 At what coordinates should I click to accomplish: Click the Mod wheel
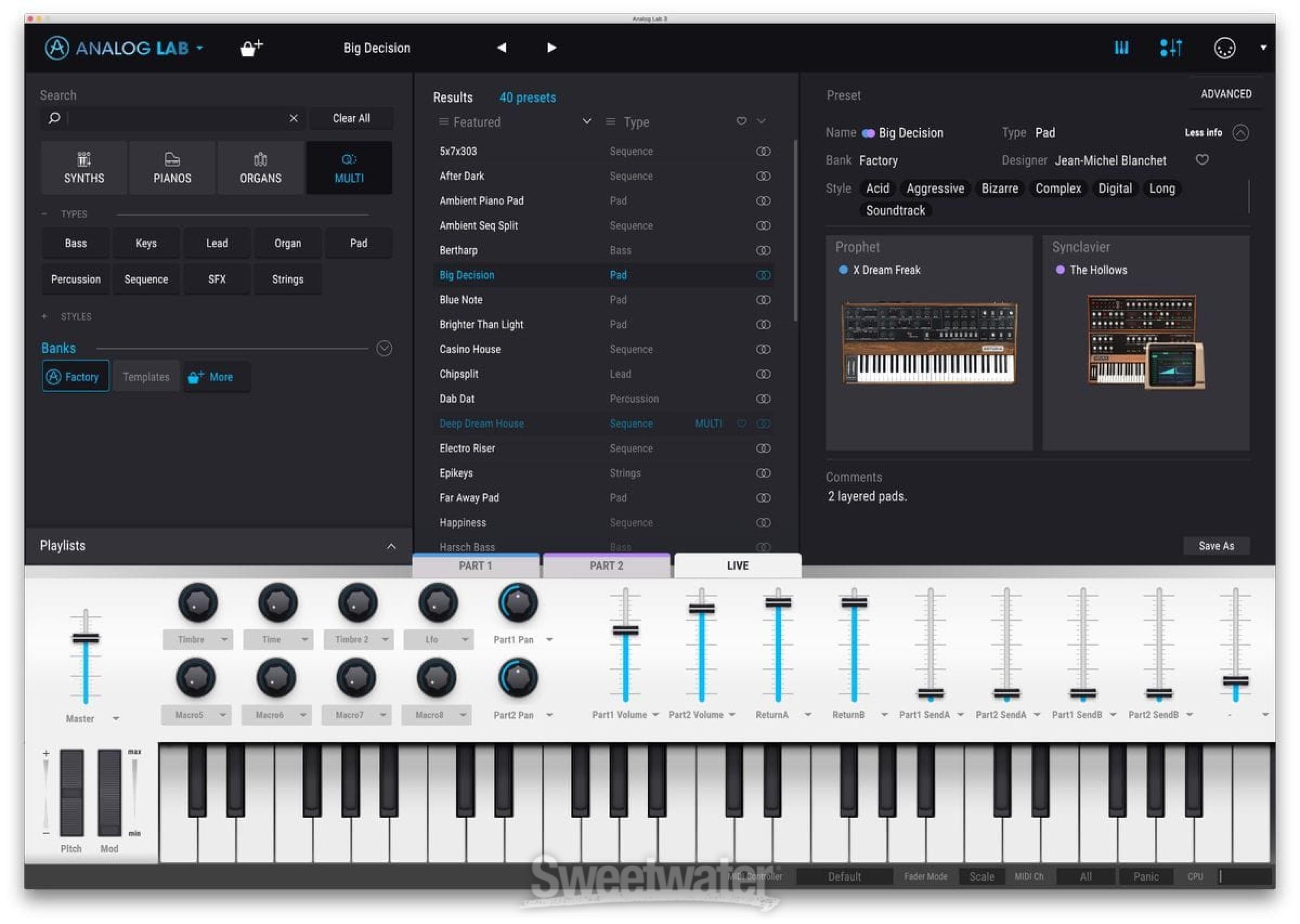pyautogui.click(x=109, y=793)
